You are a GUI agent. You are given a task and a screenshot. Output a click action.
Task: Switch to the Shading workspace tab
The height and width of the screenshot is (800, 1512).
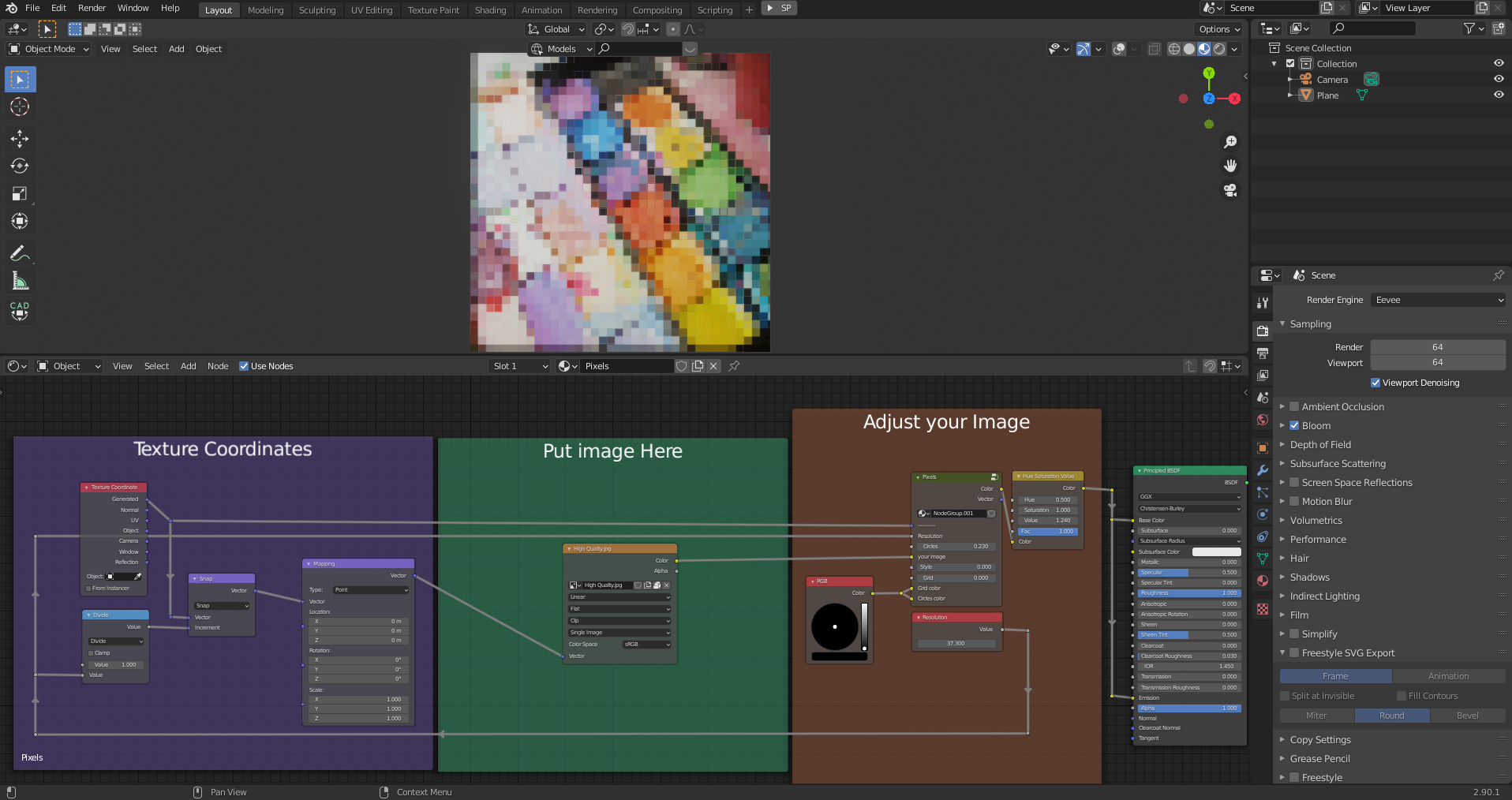click(x=490, y=9)
